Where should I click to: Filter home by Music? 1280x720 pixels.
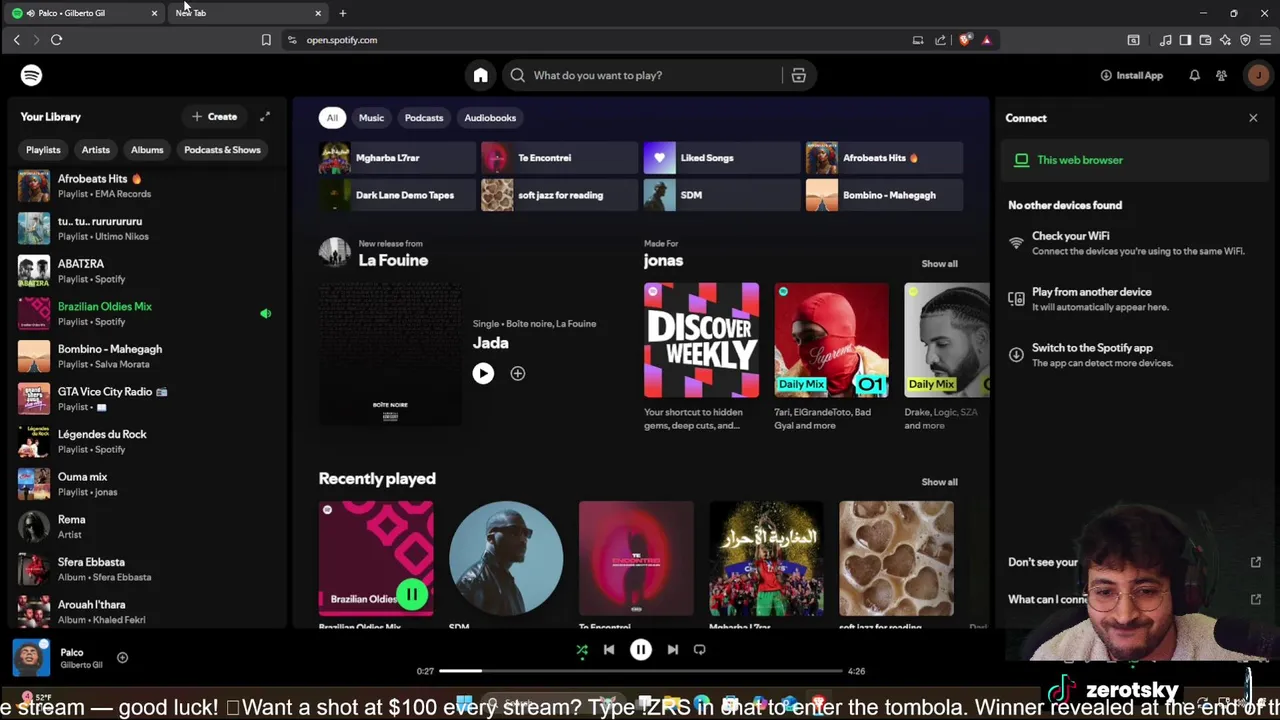371,118
